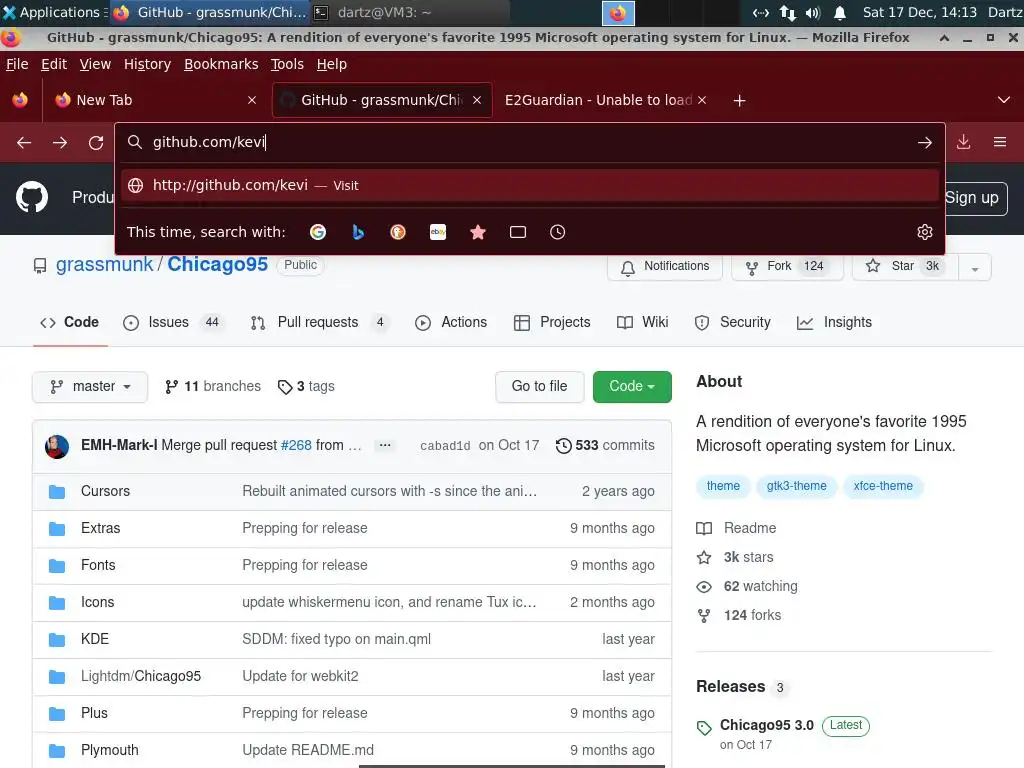Click the GitHub Octocat logo
The width and height of the screenshot is (1024, 768).
(x=32, y=197)
